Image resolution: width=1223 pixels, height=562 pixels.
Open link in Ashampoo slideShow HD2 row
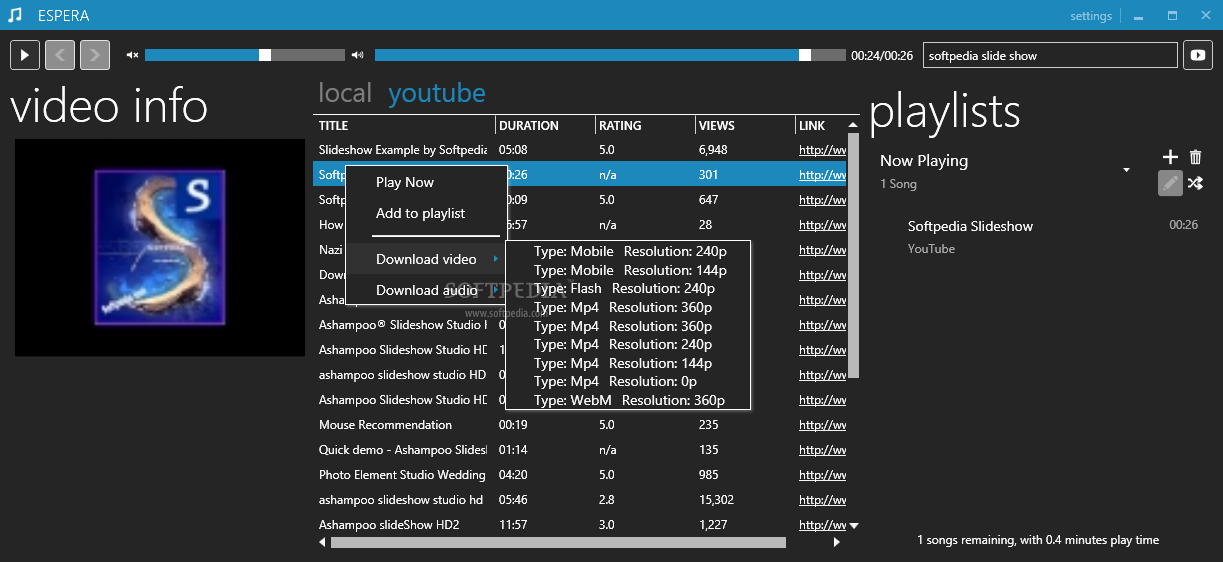point(822,525)
